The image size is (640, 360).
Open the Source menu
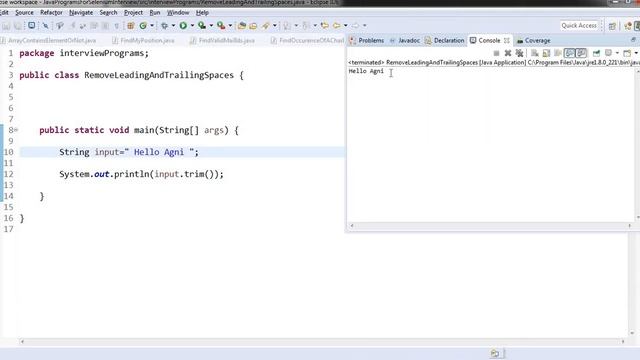point(24,13)
